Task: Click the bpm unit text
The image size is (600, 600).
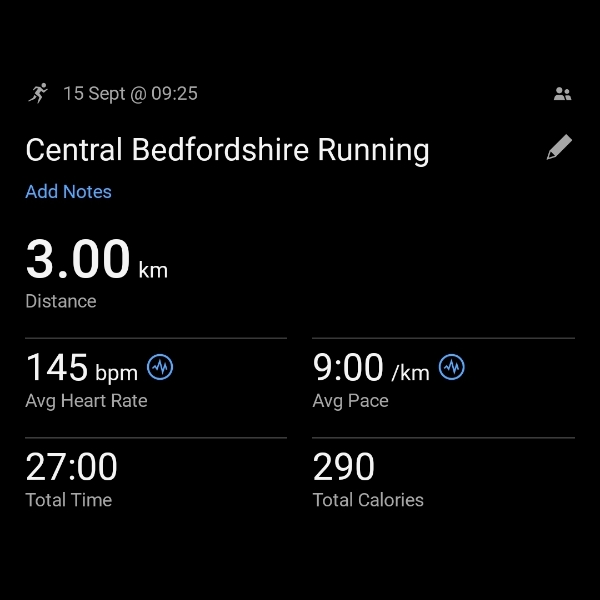Action: click(x=116, y=374)
